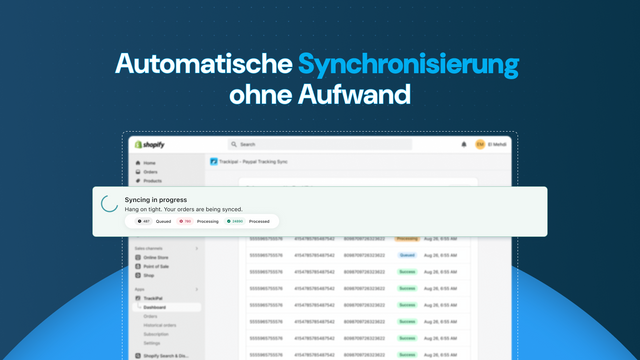Click the Shopify Search & Dis... app icon
640x360 pixels.
coord(138,356)
